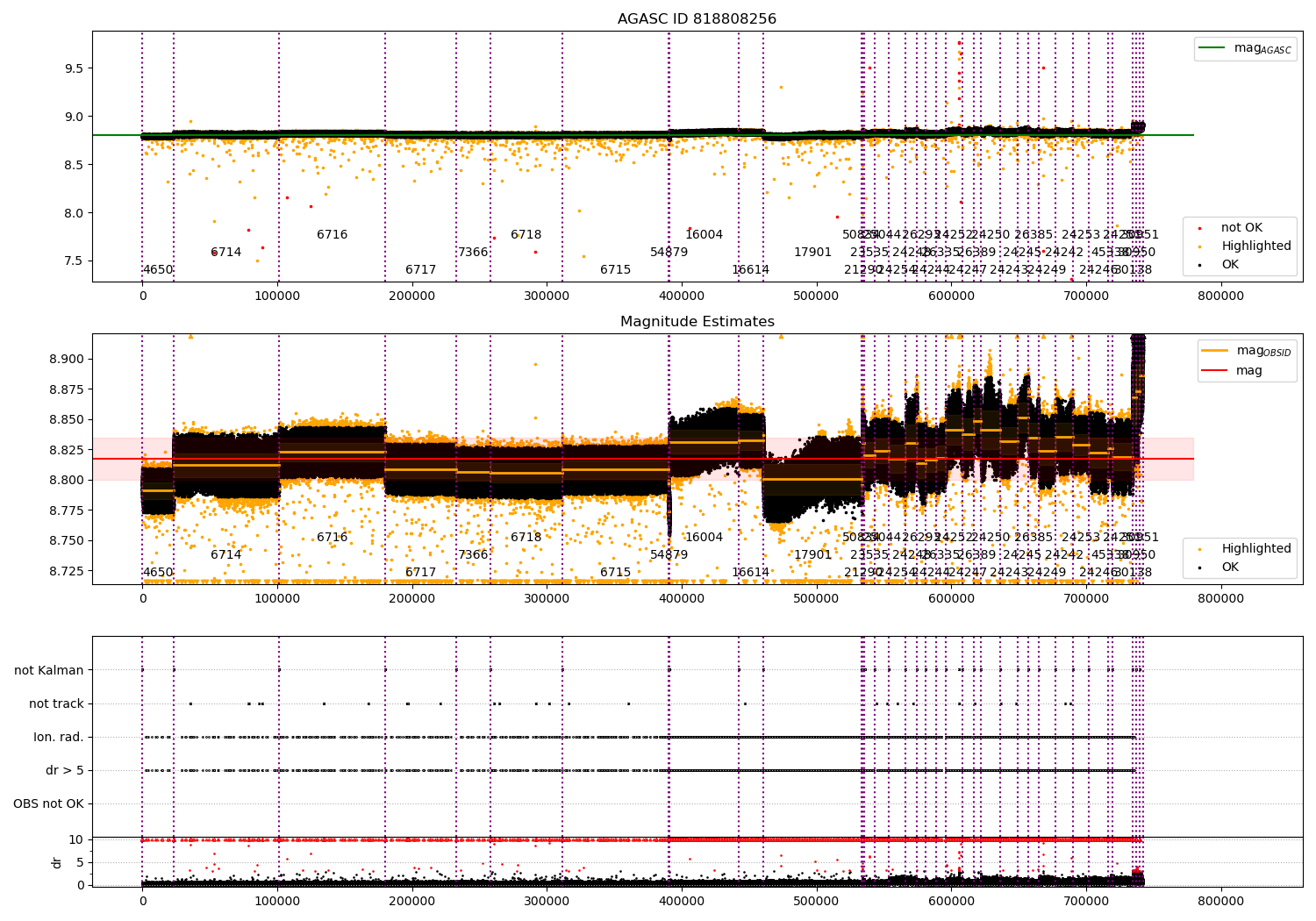
Task: Click the 'not track' axis label
Action: pyautogui.click(x=56, y=704)
